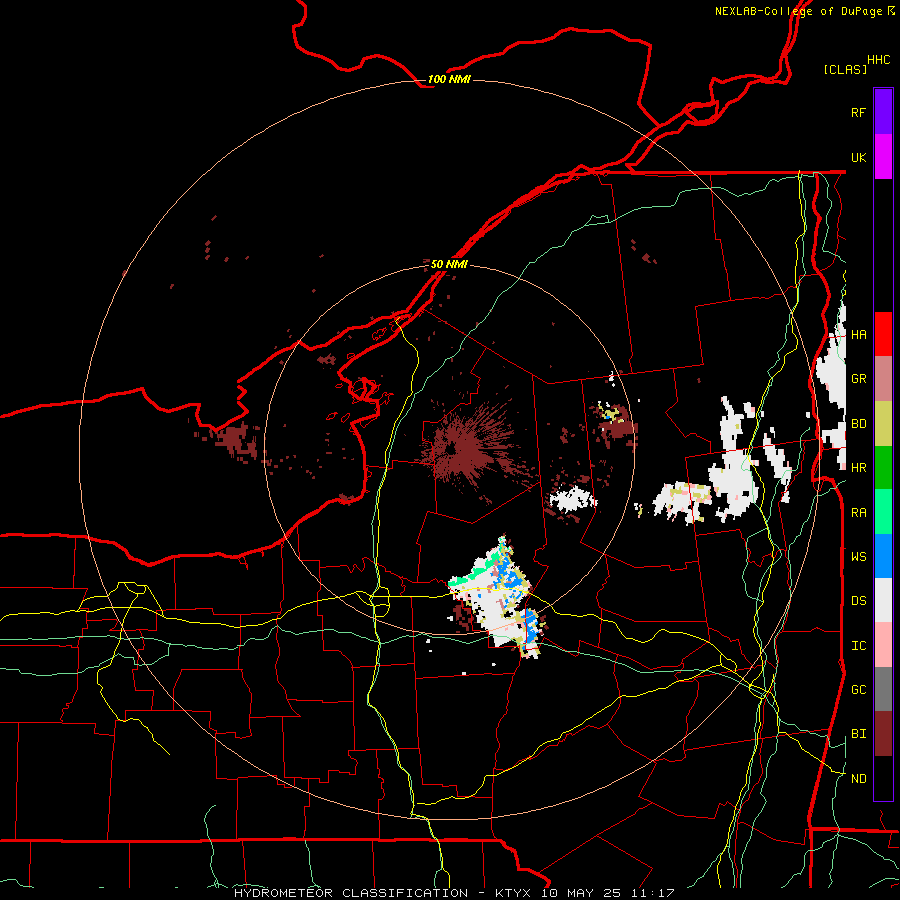
Task: Click the GR legend color swatch
Action: click(883, 379)
